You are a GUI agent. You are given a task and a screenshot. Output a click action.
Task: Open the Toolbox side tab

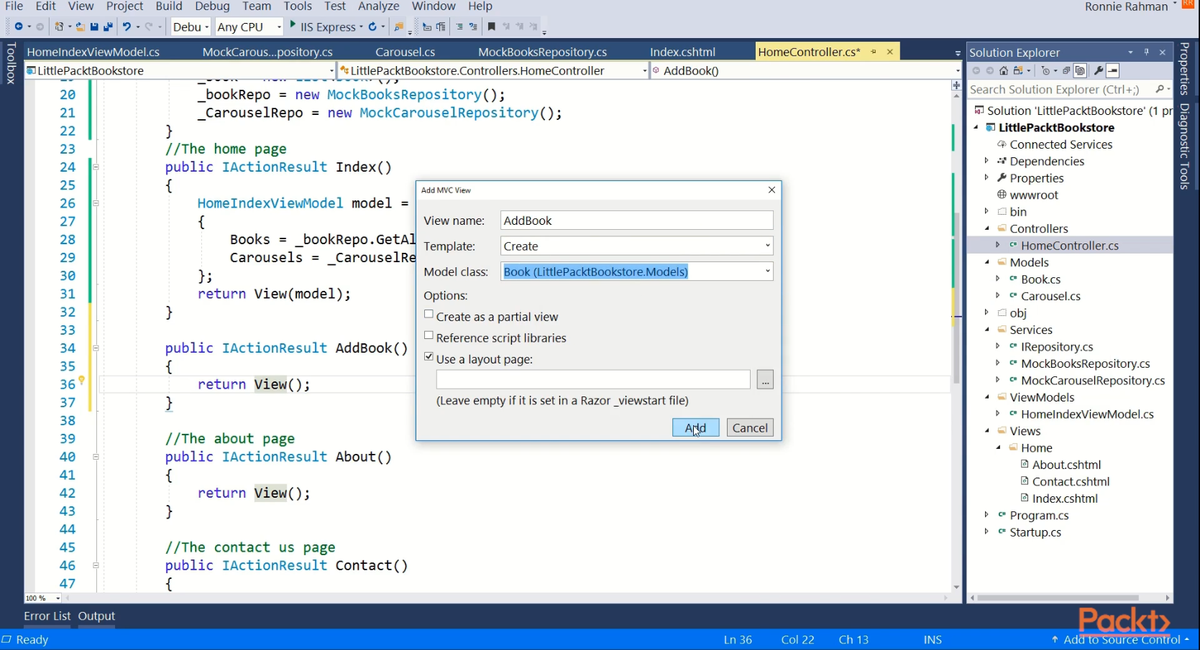click(x=10, y=63)
